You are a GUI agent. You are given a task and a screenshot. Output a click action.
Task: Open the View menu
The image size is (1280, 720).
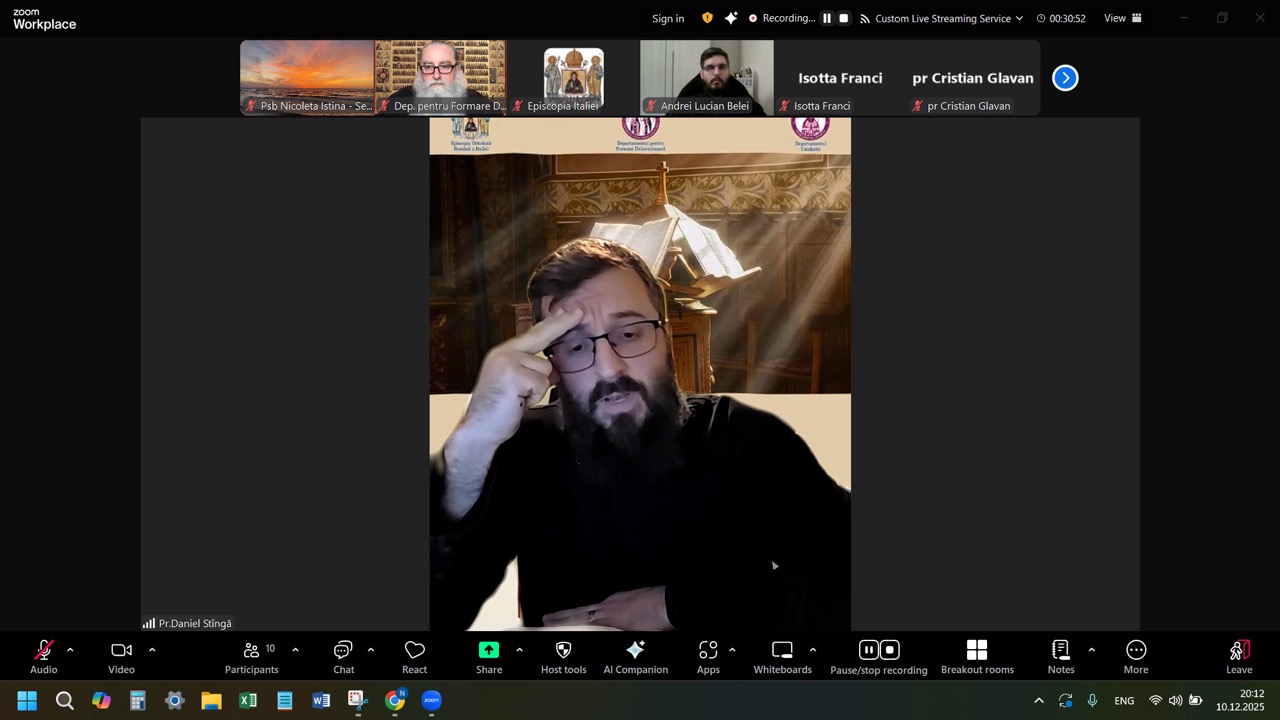(x=1122, y=18)
